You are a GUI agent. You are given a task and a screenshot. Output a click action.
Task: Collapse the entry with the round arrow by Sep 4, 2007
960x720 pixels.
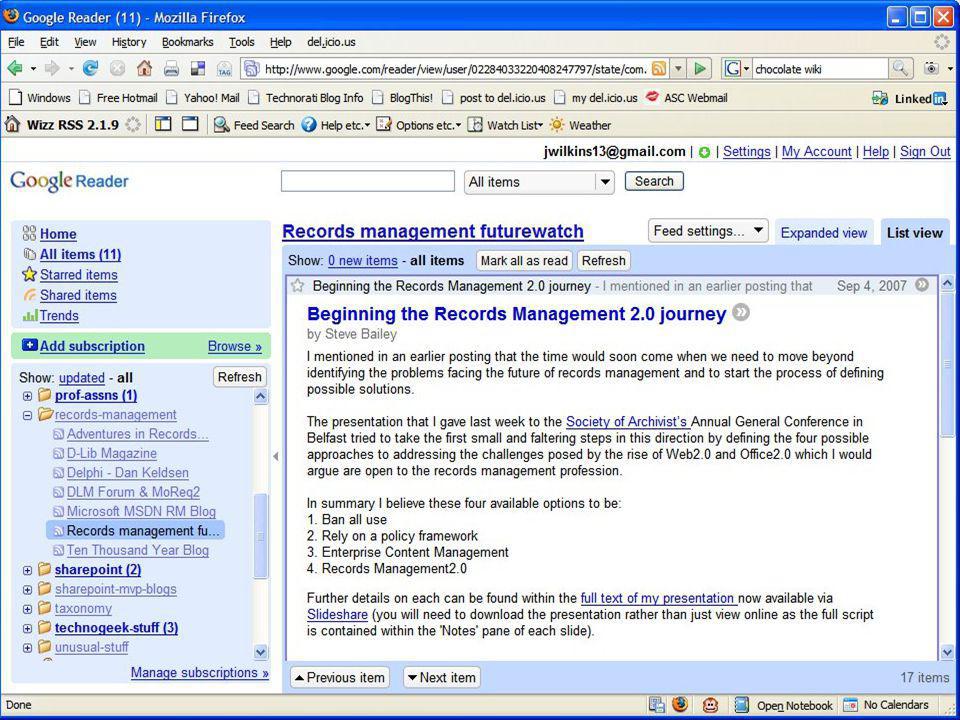point(921,285)
